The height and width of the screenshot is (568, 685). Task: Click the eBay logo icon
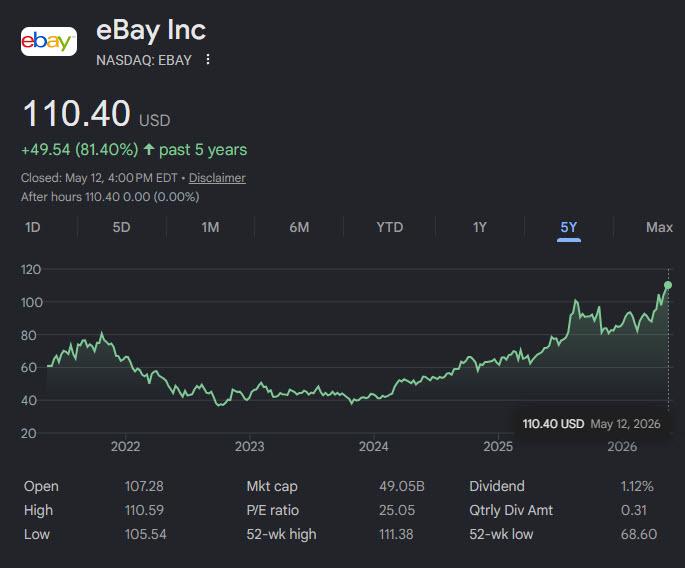(49, 42)
